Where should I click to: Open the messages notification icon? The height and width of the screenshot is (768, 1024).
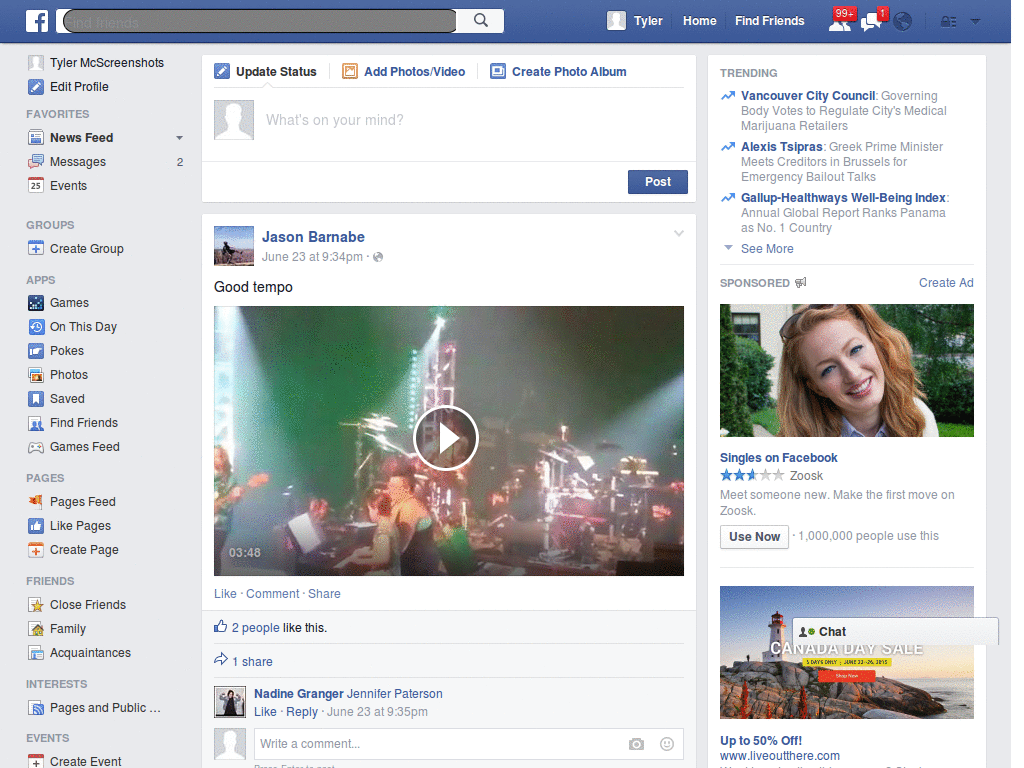pyautogui.click(x=871, y=22)
